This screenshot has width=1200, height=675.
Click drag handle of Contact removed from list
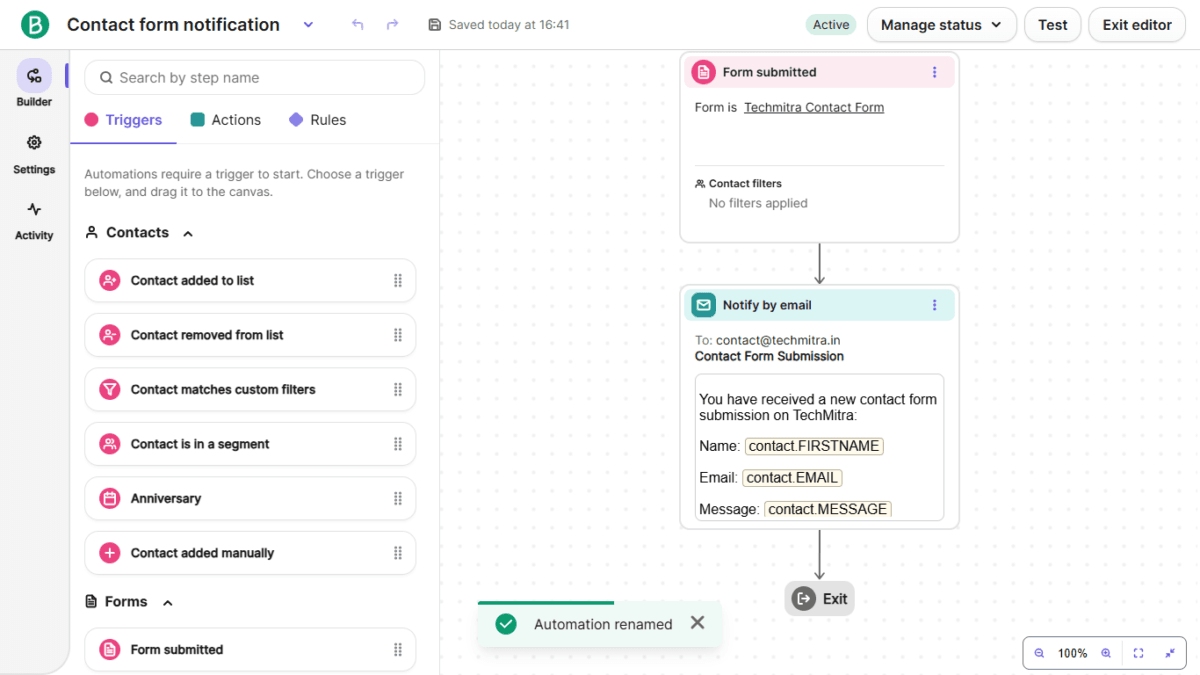coord(398,335)
